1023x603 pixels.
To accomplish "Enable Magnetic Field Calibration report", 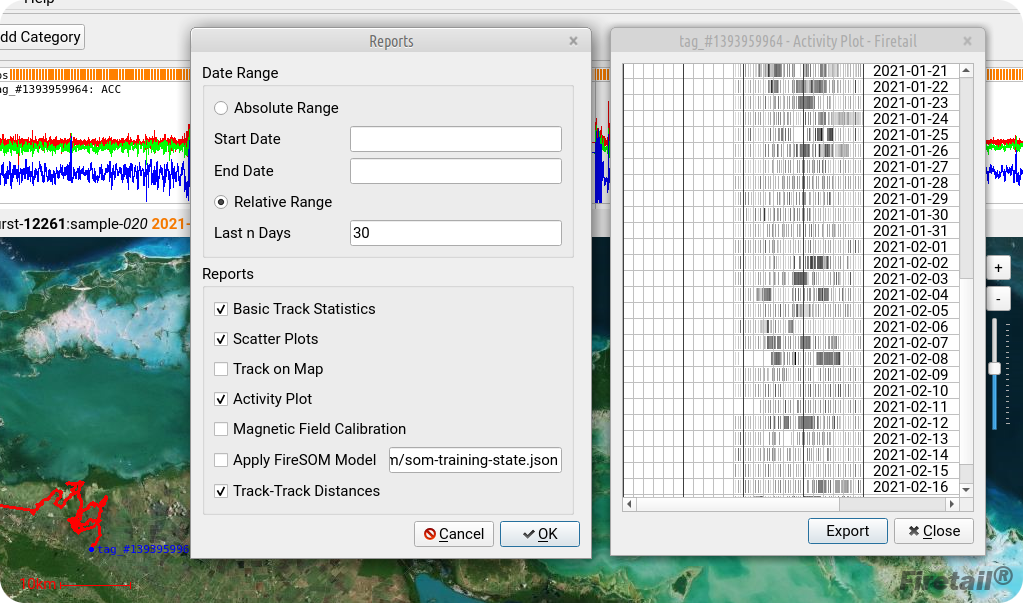I will (x=221, y=429).
